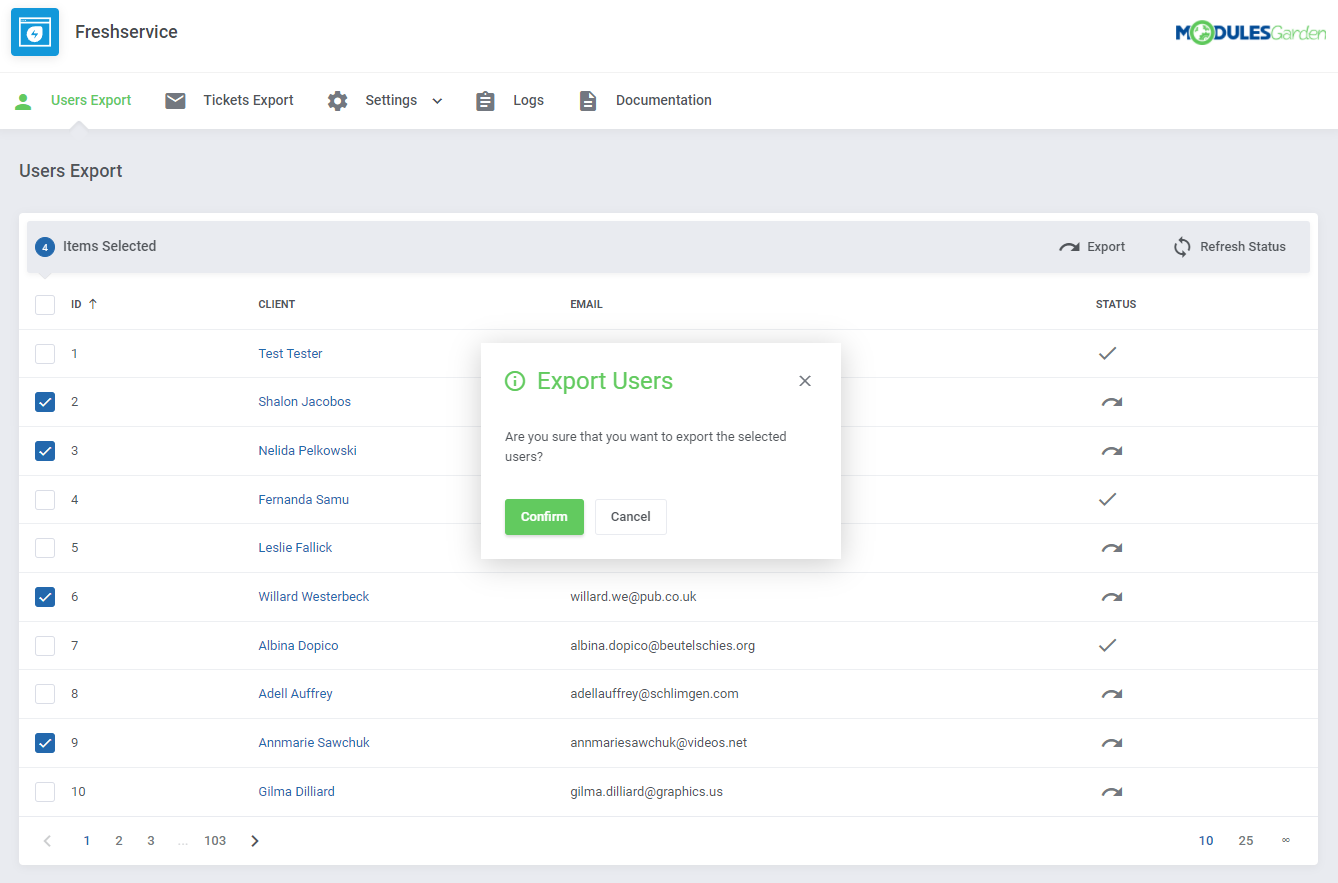Click export status arrow for Shalon Jacobos

(x=1111, y=402)
